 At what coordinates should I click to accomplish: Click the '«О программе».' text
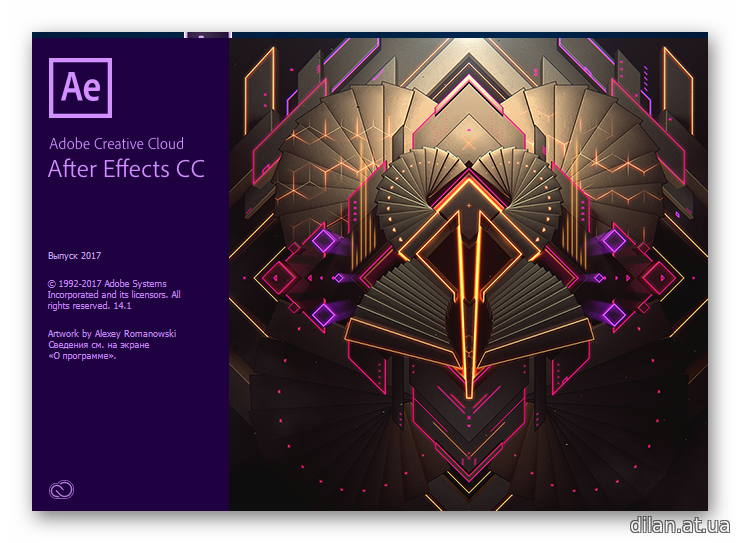pos(82,356)
